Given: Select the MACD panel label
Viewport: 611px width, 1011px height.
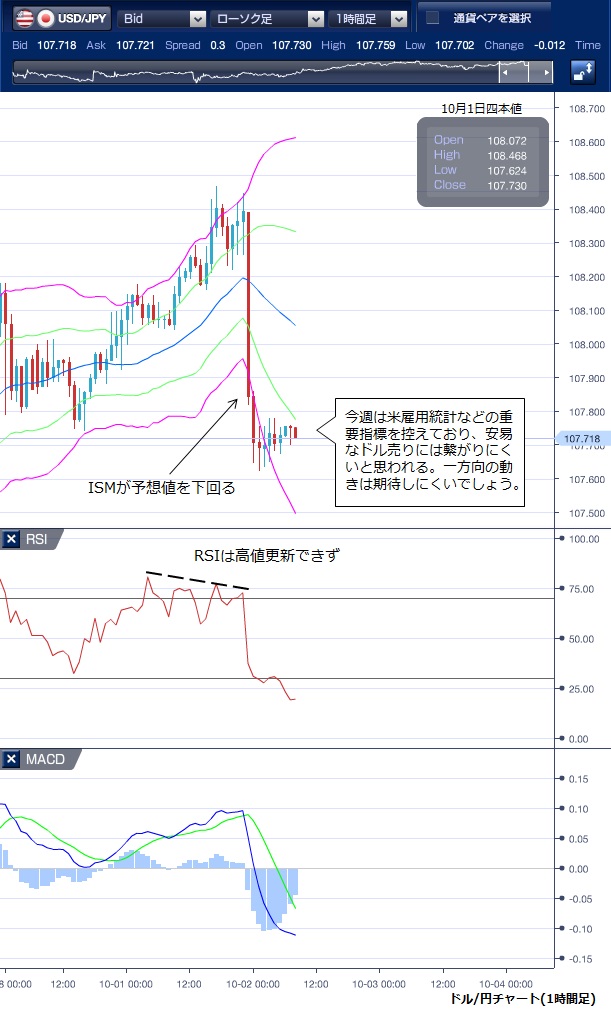Looking at the screenshot, I should (45, 760).
